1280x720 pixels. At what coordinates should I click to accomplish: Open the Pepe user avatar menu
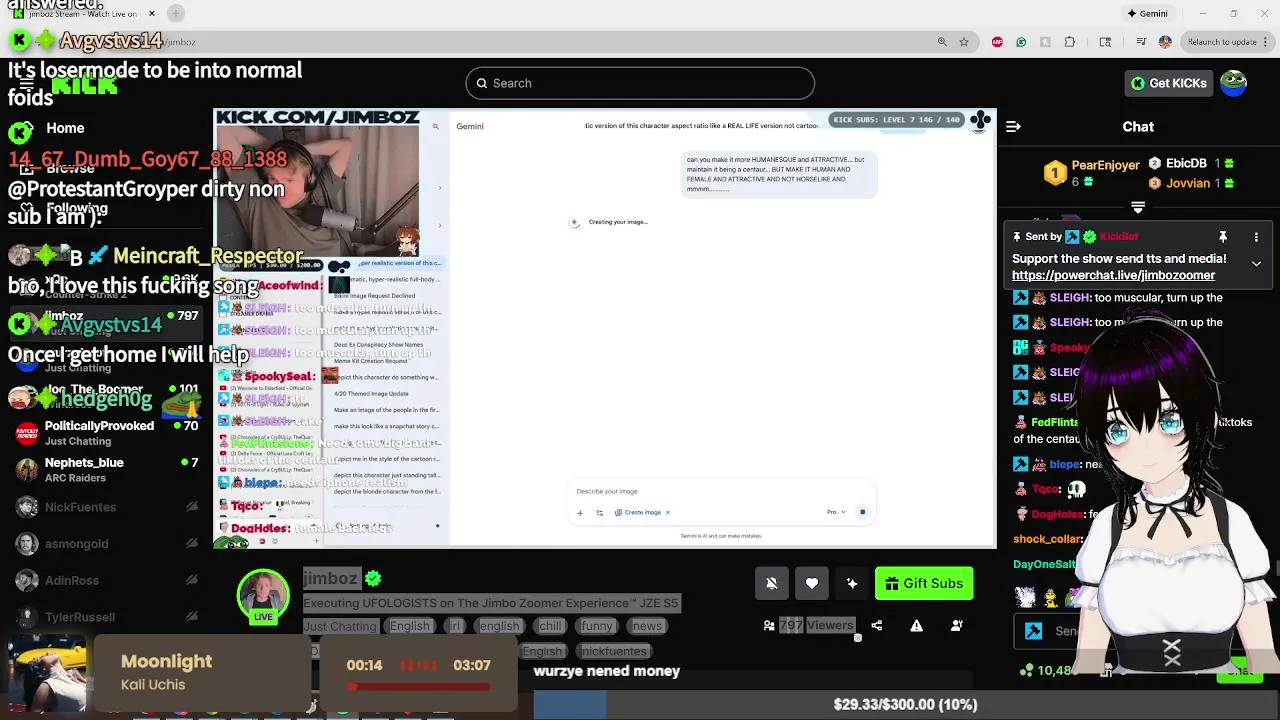[1233, 83]
